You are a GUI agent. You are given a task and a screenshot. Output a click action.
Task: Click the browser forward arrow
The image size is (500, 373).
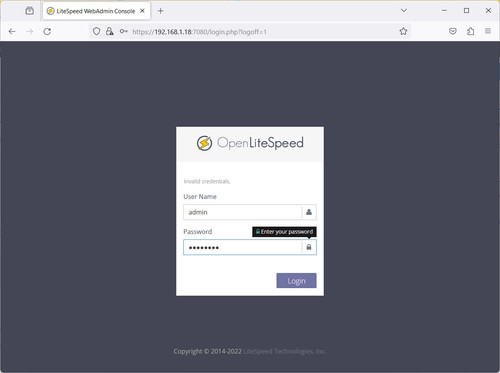point(30,31)
